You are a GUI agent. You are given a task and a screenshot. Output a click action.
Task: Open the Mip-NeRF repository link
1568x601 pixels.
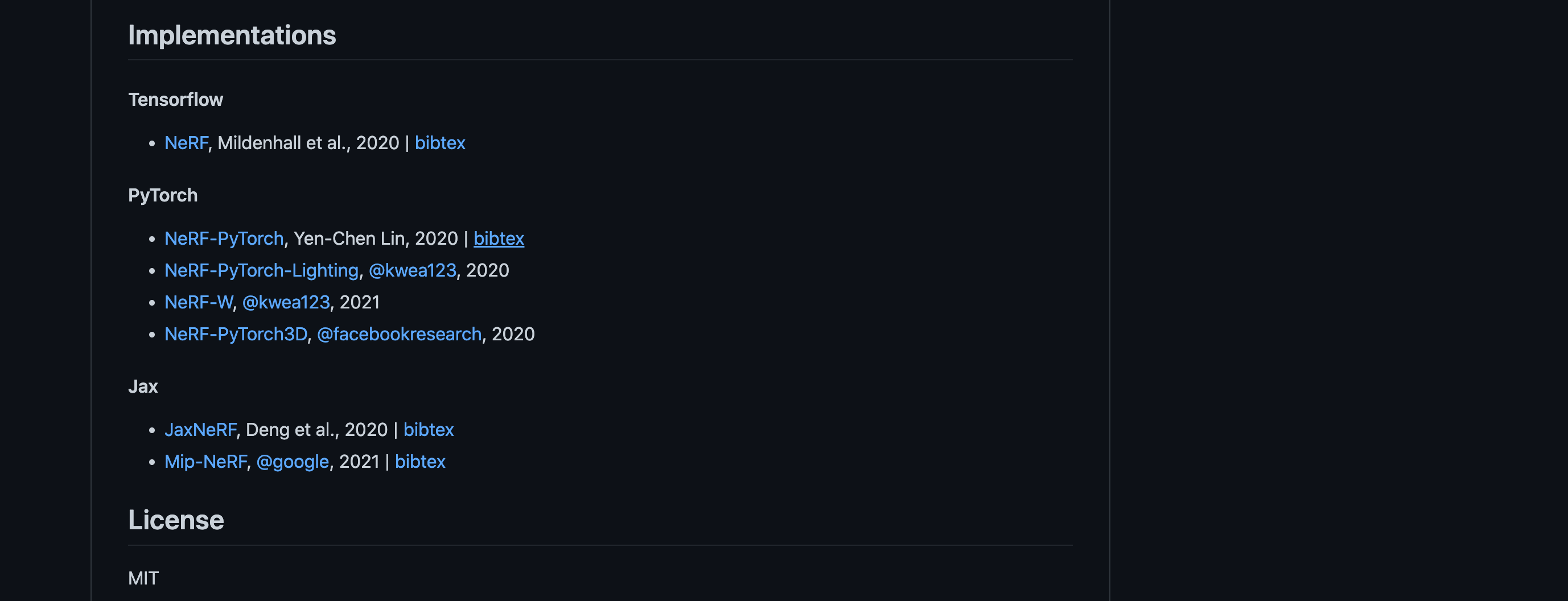click(205, 462)
